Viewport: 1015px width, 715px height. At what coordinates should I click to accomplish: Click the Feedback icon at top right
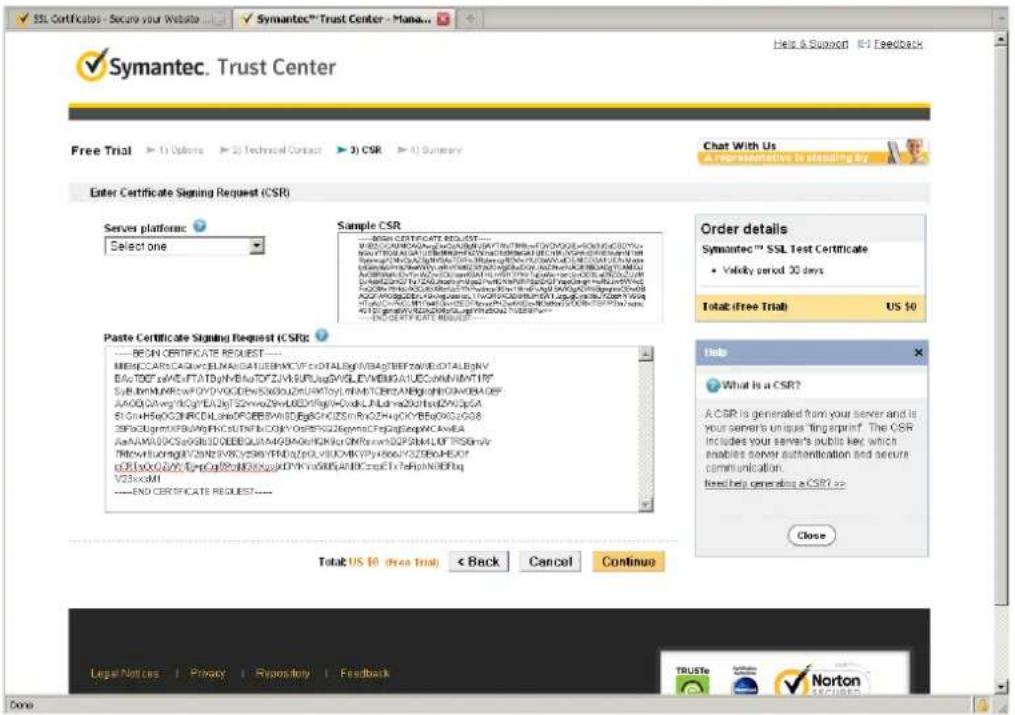pyautogui.click(x=863, y=44)
